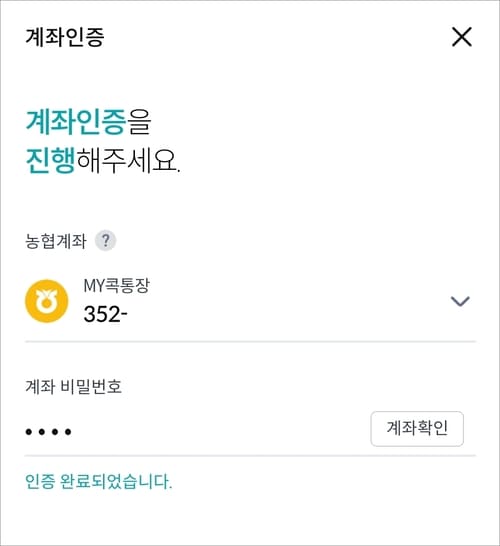Open the 농협계좌 help question mark
Screen dimensions: 500x546
click(106, 240)
